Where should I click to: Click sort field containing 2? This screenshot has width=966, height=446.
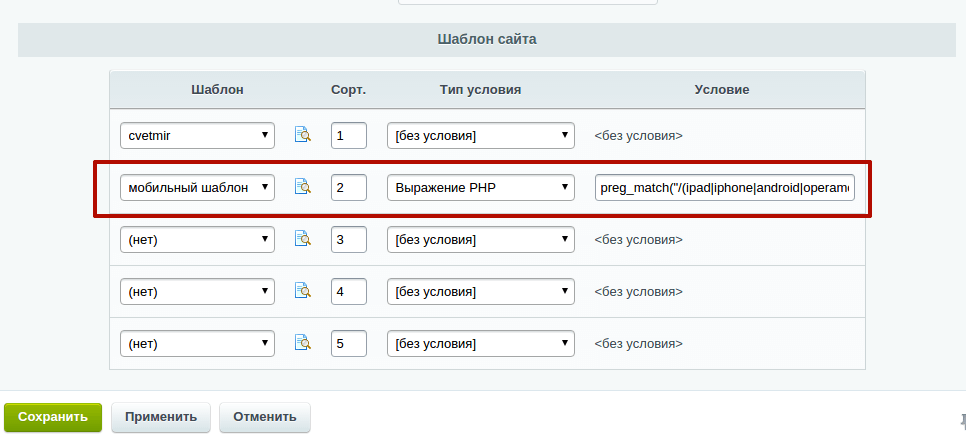[x=348, y=187]
